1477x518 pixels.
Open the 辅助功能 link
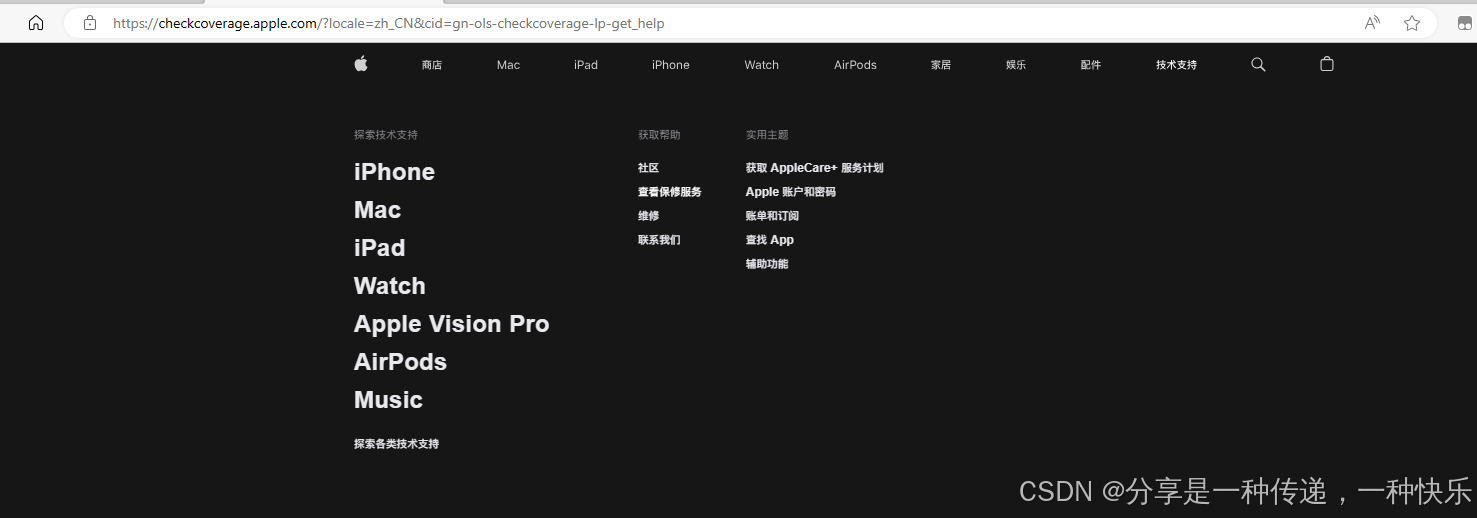(766, 264)
